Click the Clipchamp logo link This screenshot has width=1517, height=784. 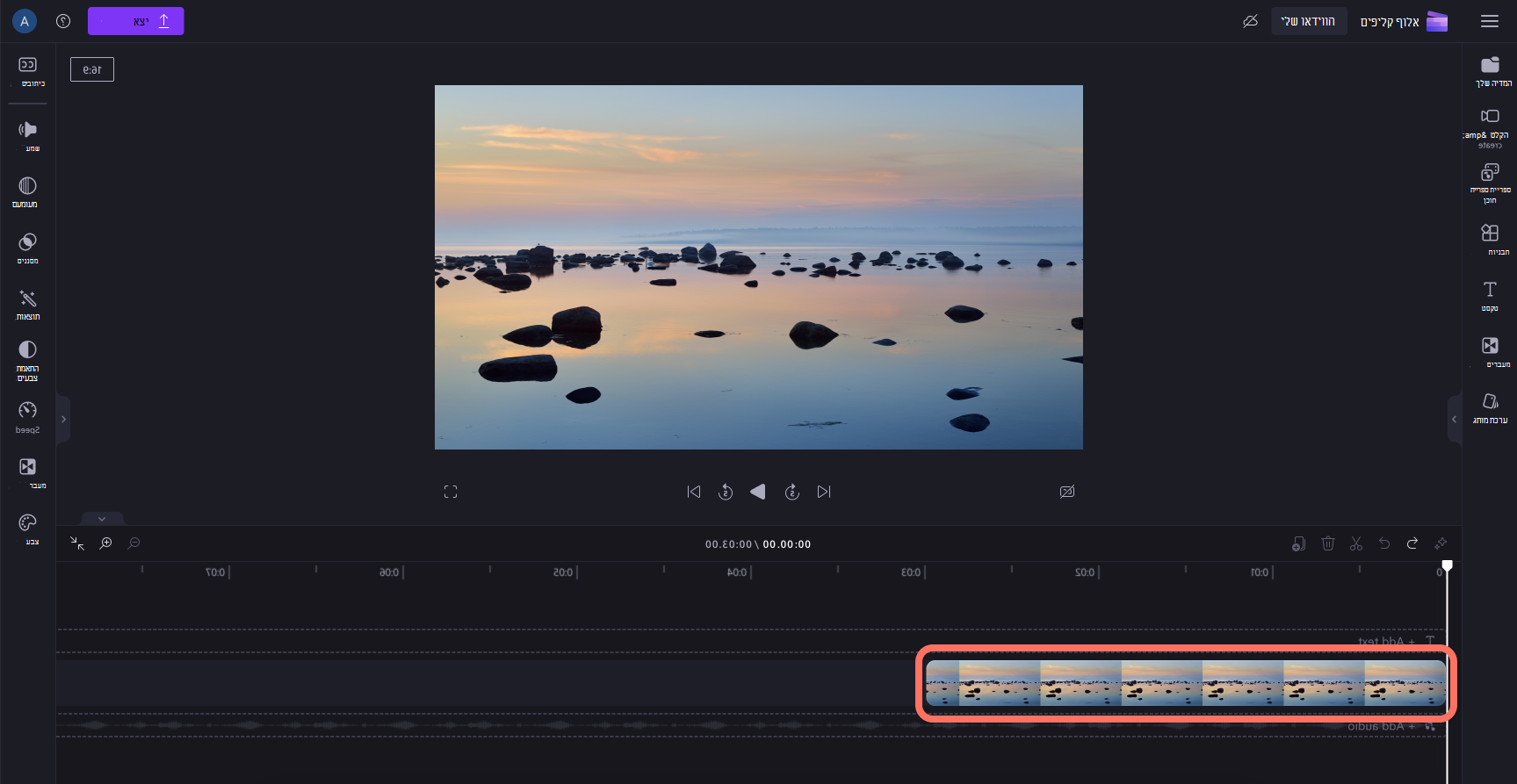[1404, 21]
